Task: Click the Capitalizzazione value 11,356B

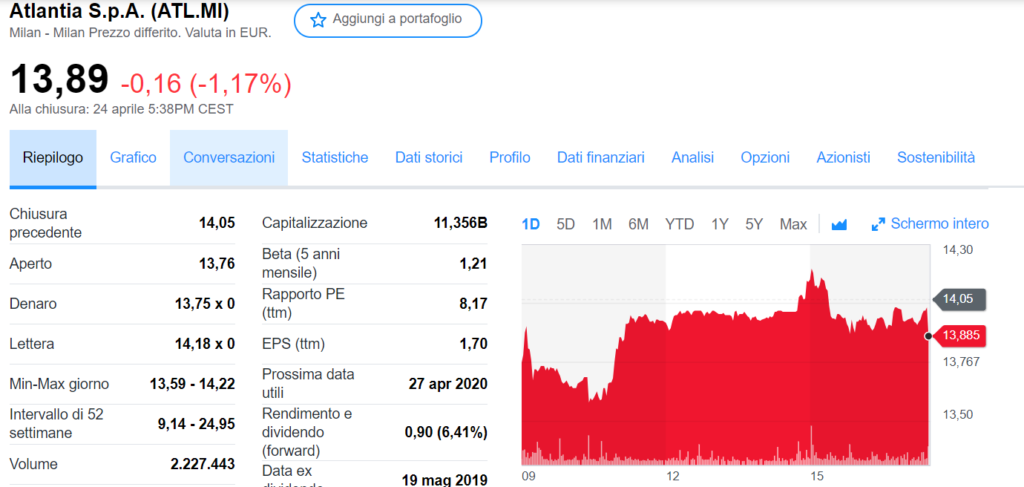Action: [460, 223]
